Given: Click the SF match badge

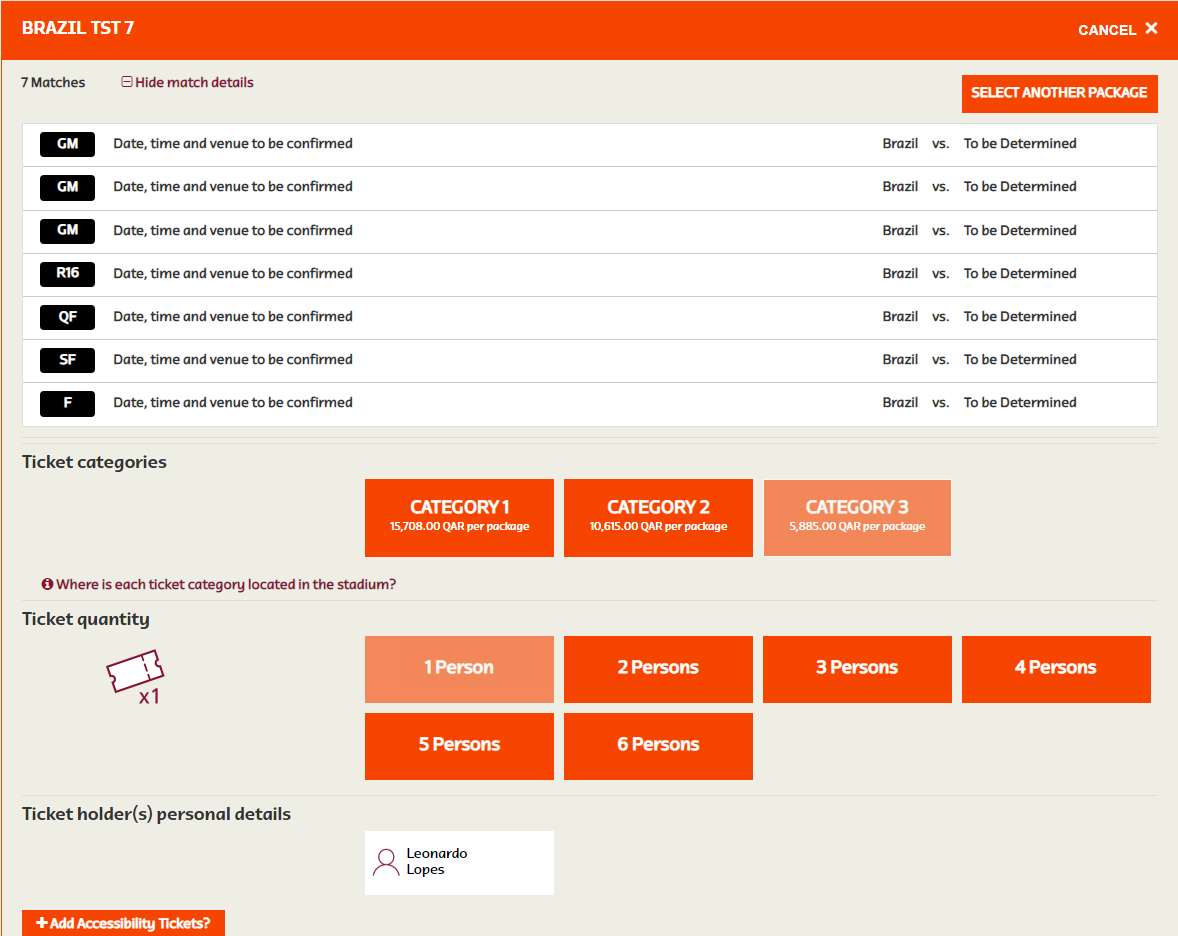Looking at the screenshot, I should click(x=68, y=360).
